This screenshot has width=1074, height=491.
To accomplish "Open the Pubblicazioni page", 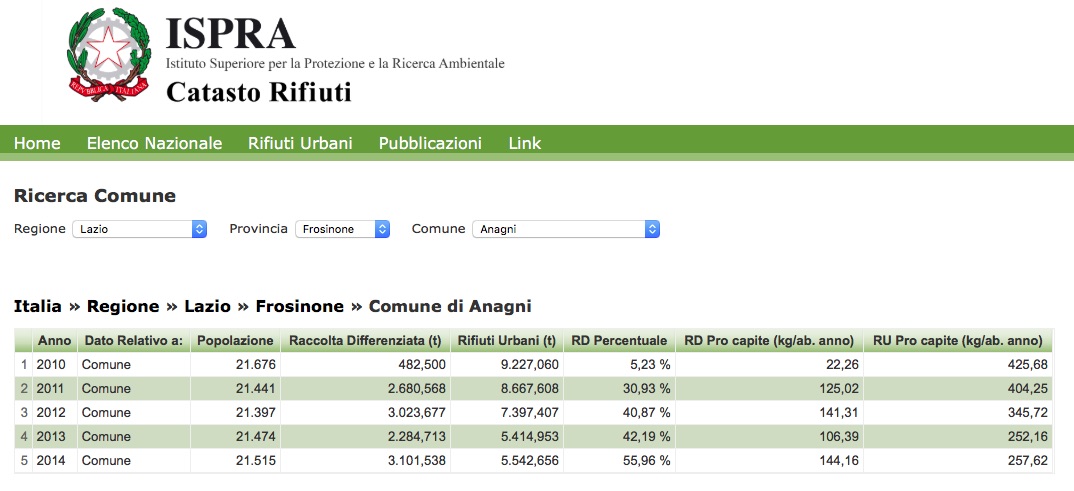I will point(430,143).
